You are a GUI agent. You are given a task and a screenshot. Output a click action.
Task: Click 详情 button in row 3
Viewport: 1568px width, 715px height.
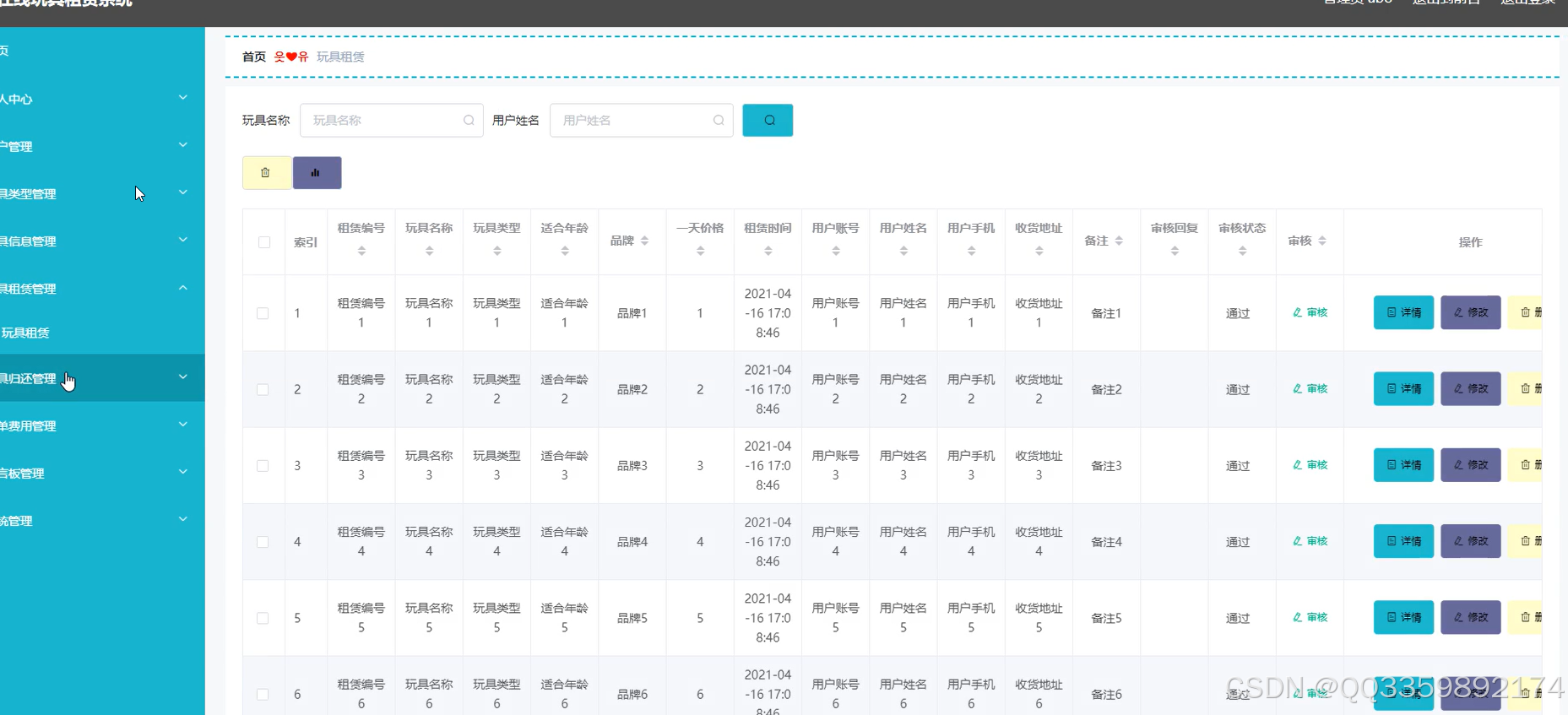1403,465
